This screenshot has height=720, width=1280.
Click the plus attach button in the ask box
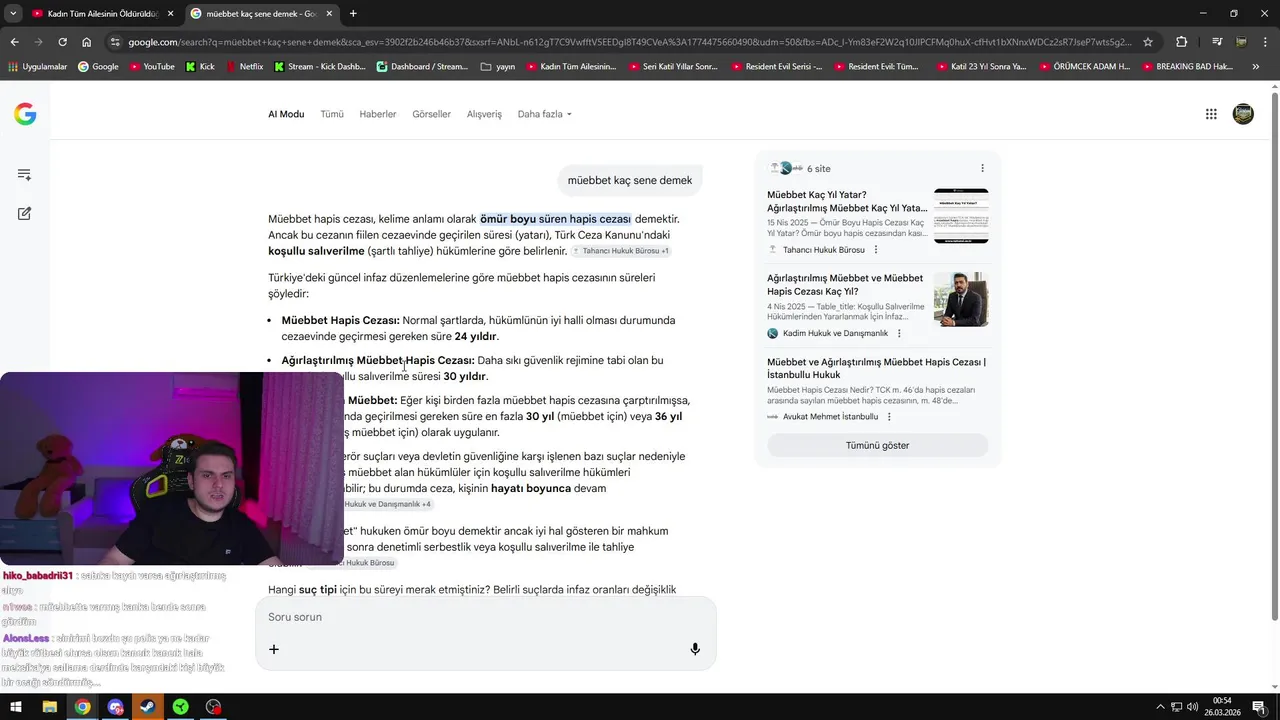coord(274,649)
